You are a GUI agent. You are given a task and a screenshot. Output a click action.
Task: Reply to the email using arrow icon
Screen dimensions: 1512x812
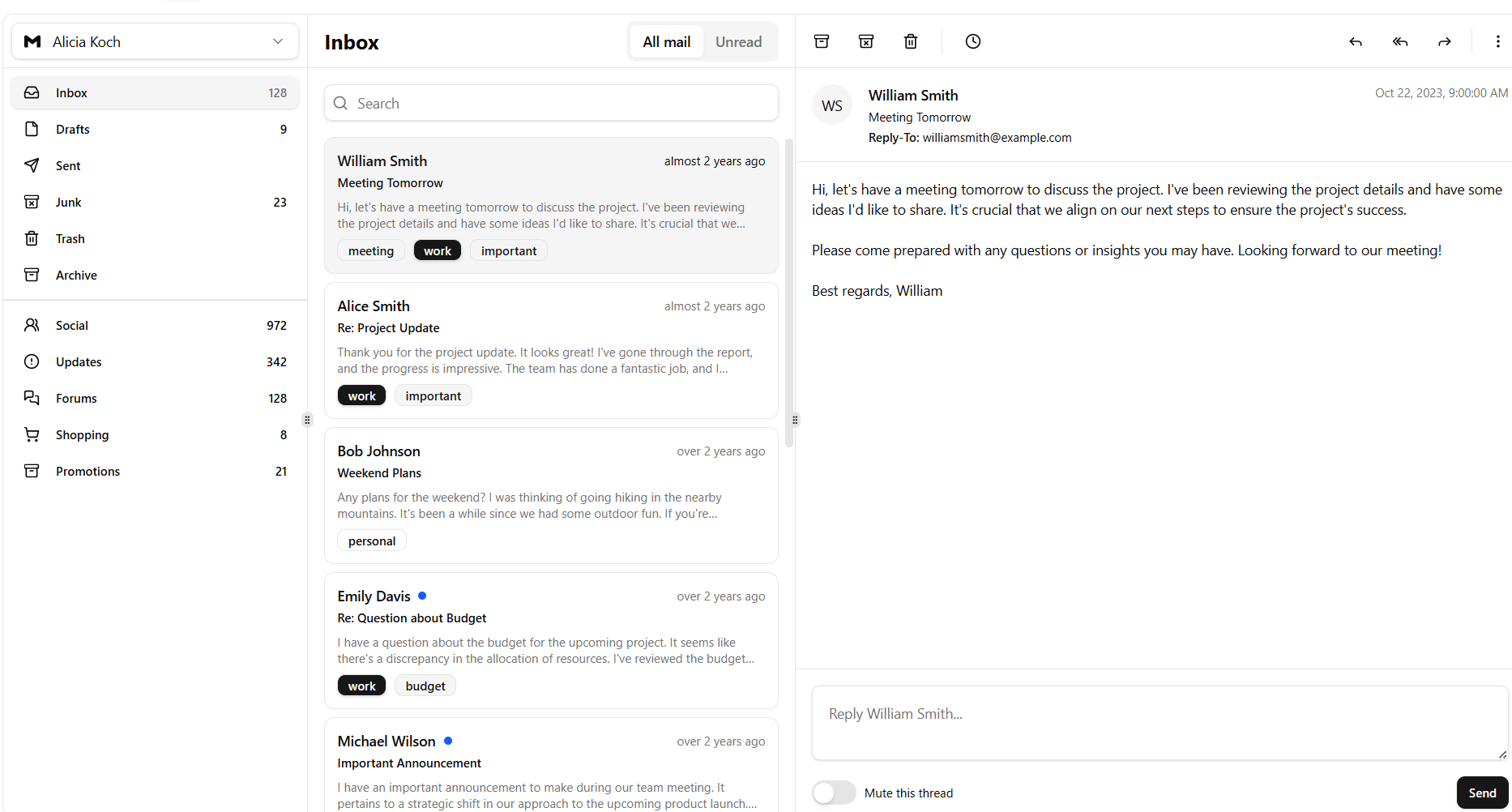click(1356, 41)
